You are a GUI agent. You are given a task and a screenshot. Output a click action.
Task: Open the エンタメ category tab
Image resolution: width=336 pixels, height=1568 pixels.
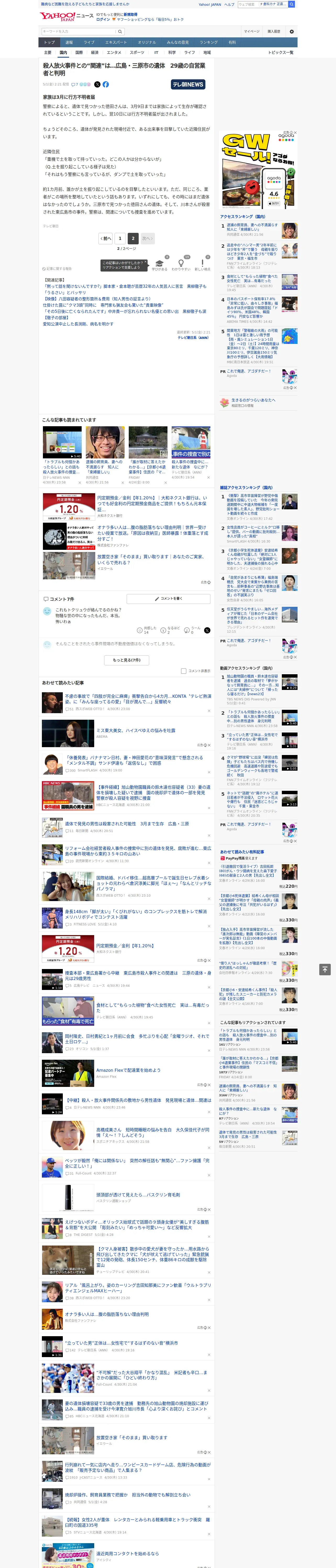114,52
